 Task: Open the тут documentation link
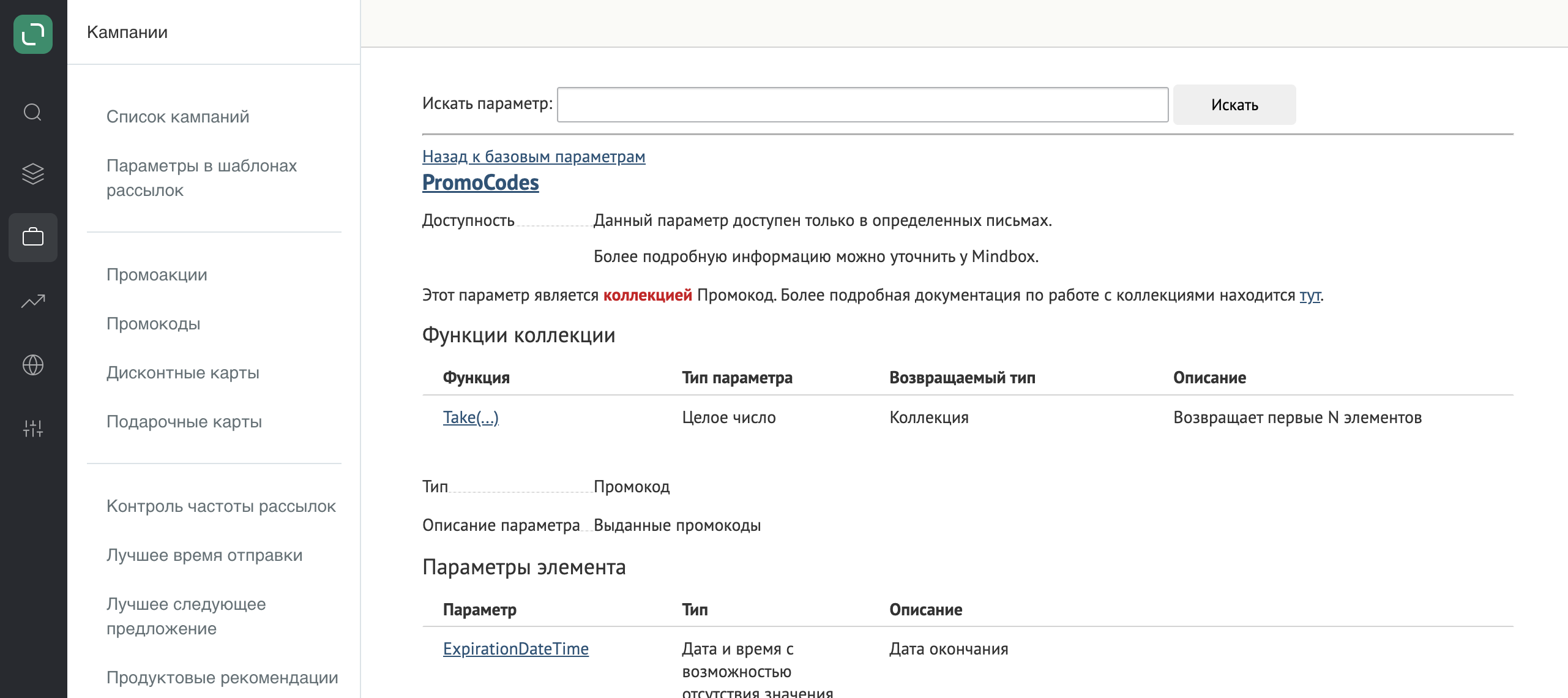pos(1310,295)
